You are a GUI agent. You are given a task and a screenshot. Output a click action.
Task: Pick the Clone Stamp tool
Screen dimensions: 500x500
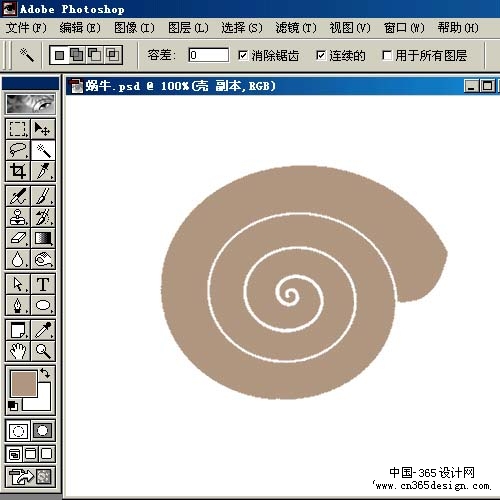[x=18, y=217]
